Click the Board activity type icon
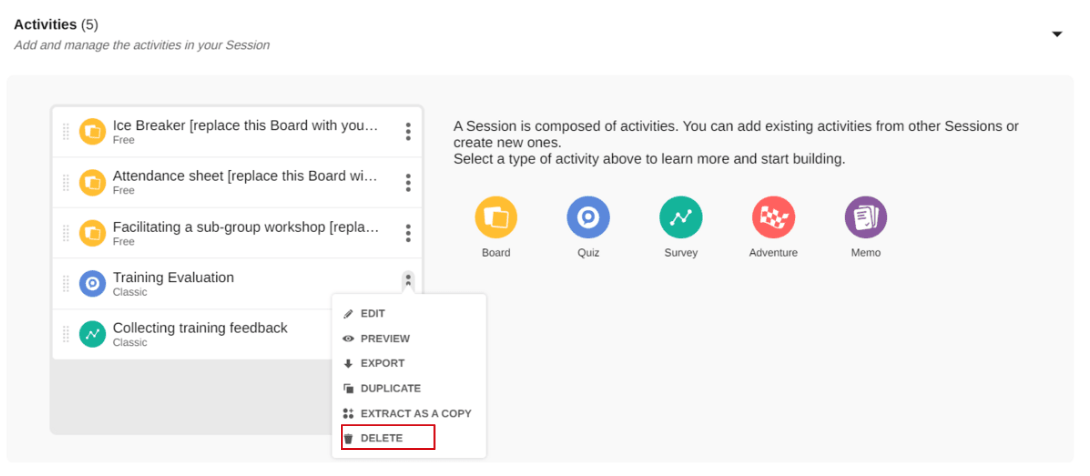The width and height of the screenshot is (1090, 476). coord(496,217)
